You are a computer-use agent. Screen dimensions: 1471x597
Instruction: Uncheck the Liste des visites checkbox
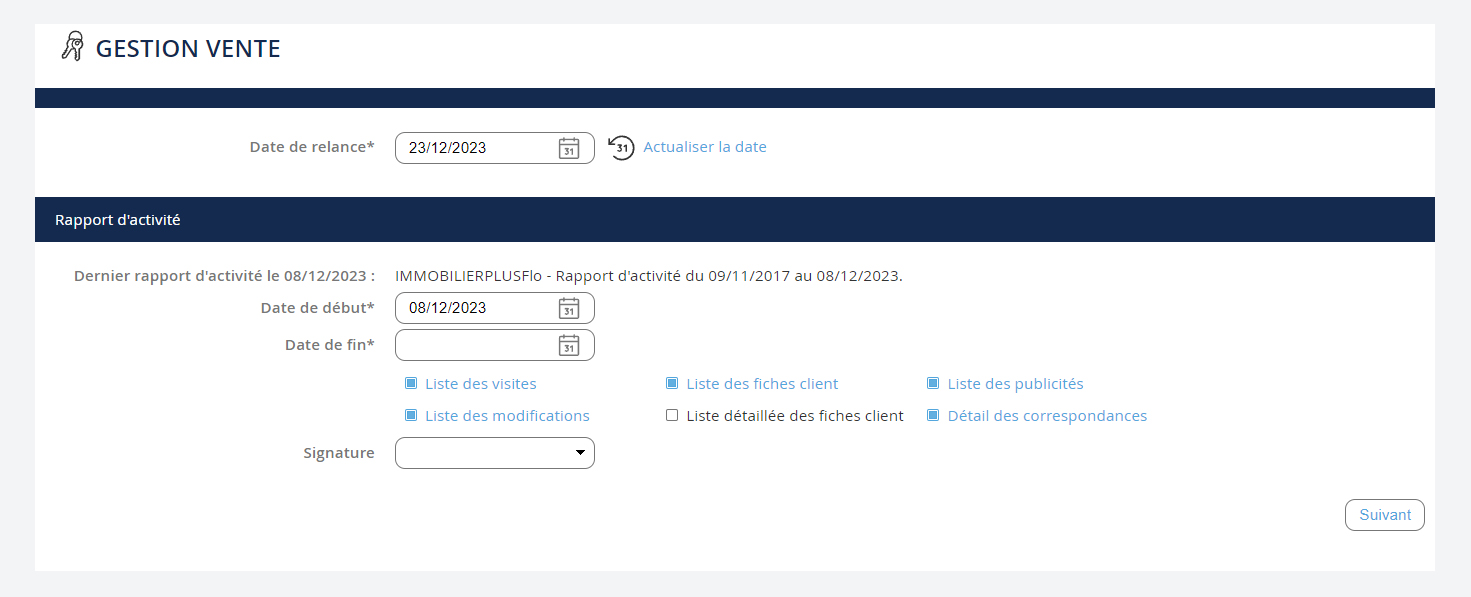coord(411,384)
